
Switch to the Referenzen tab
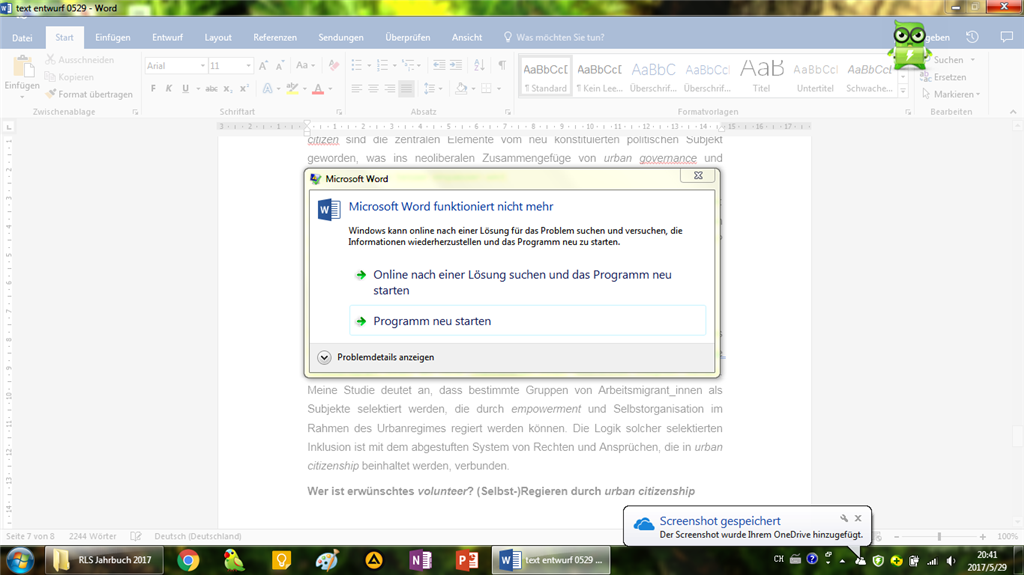click(275, 37)
